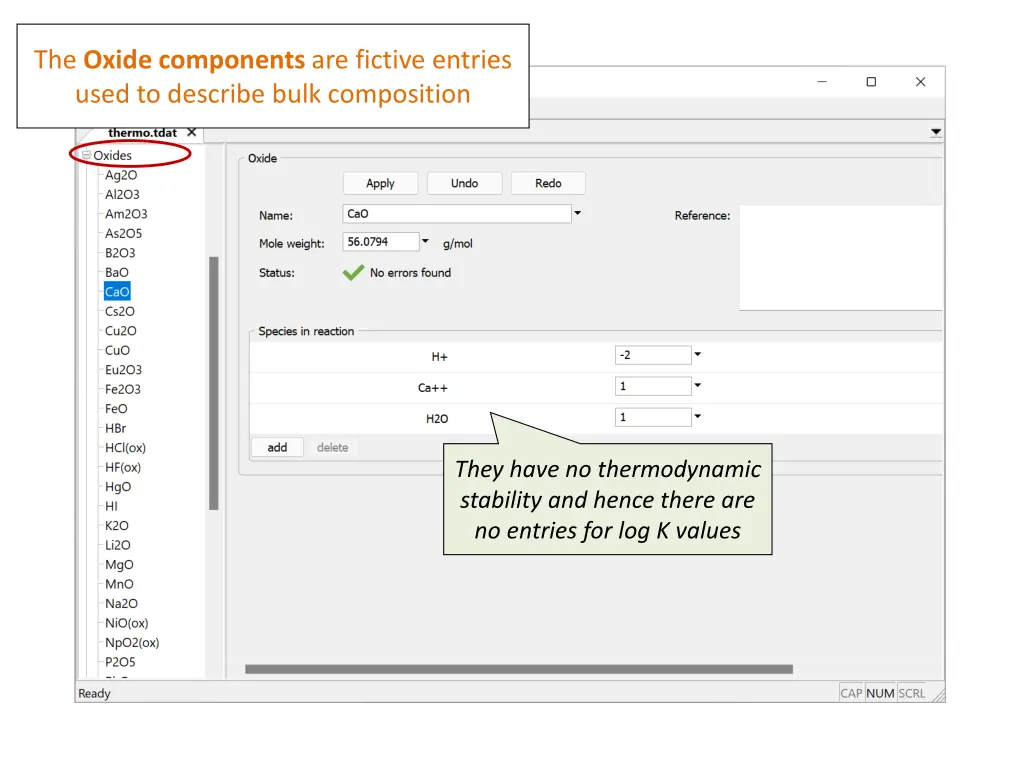This screenshot has width=1024, height=768.
Task: Select Cs2O oxide entry
Action: pyautogui.click(x=120, y=312)
